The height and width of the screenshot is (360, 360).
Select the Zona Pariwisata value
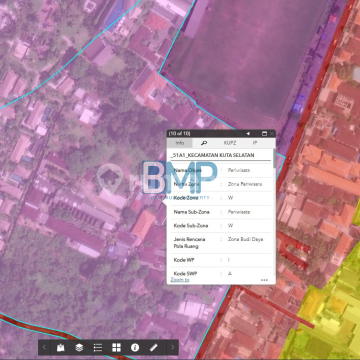pos(245,184)
